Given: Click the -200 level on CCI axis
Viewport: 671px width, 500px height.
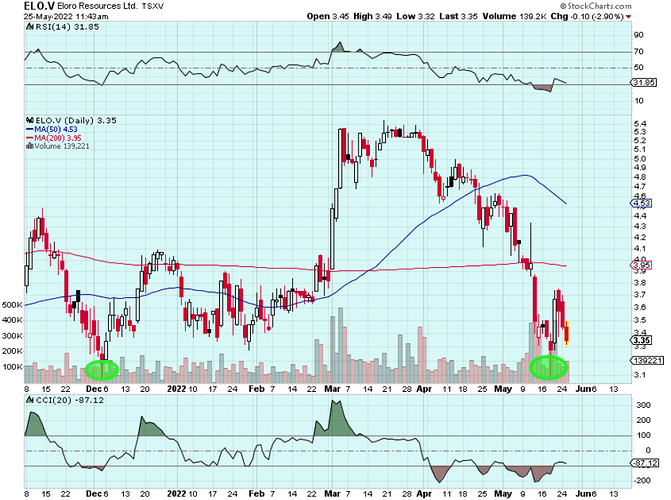Looking at the screenshot, I should (642, 480).
